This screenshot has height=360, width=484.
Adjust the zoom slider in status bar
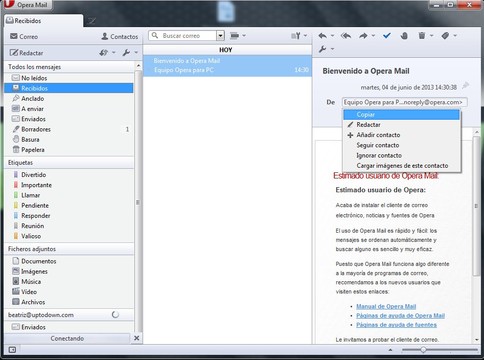point(423,350)
